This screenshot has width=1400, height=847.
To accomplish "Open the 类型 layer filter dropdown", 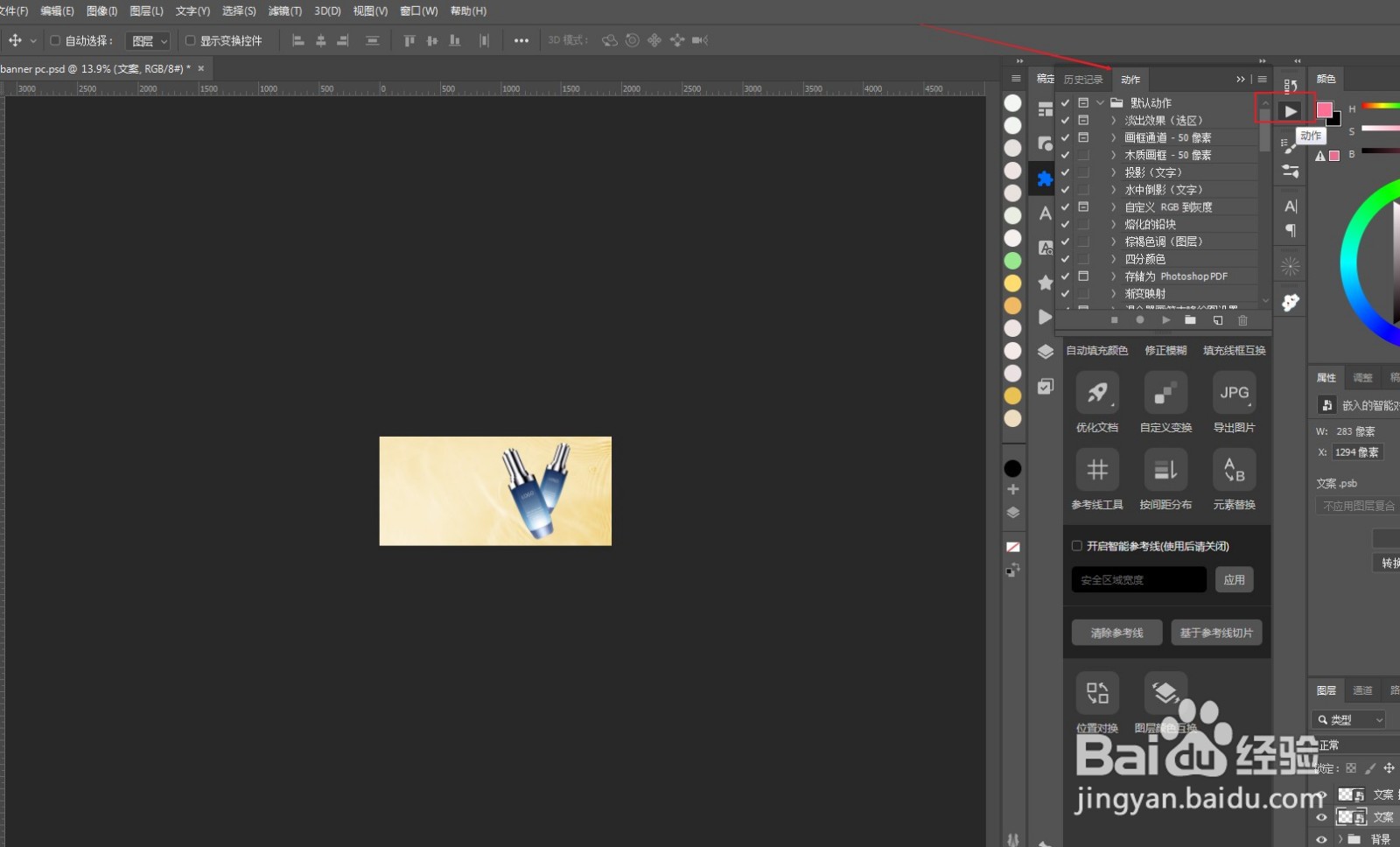I will pyautogui.click(x=1350, y=720).
